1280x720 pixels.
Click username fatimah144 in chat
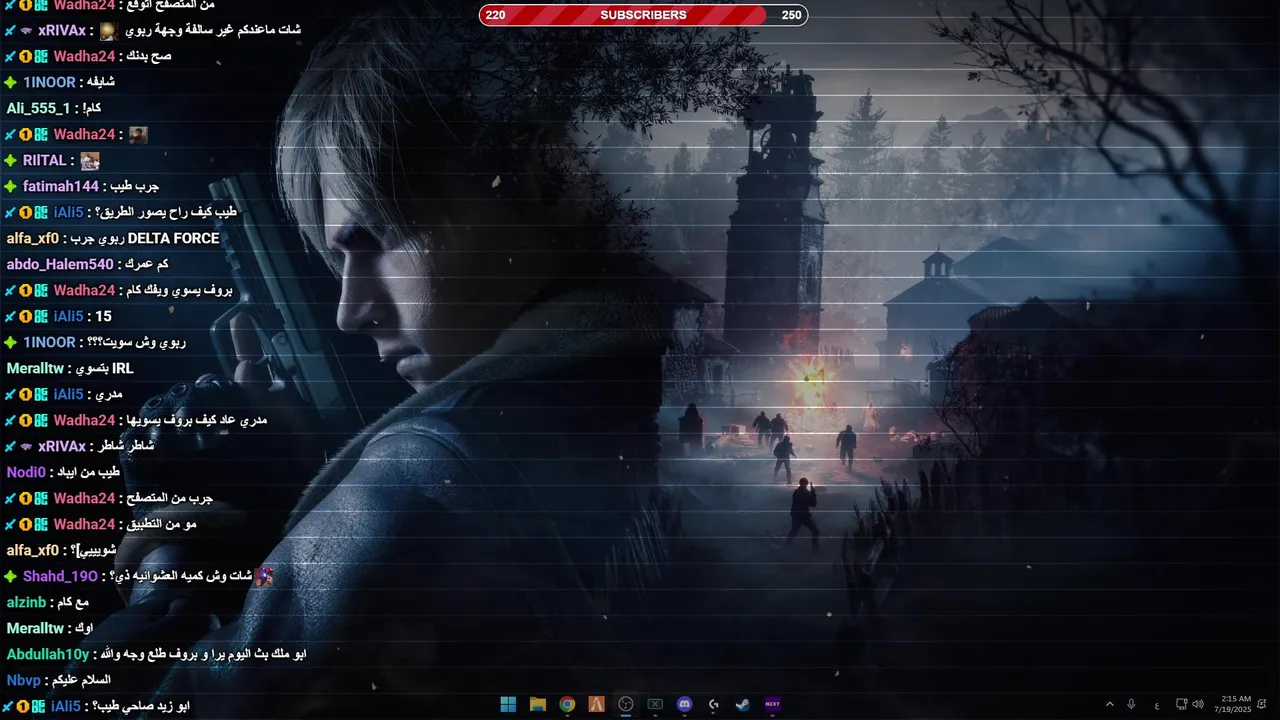[61, 186]
